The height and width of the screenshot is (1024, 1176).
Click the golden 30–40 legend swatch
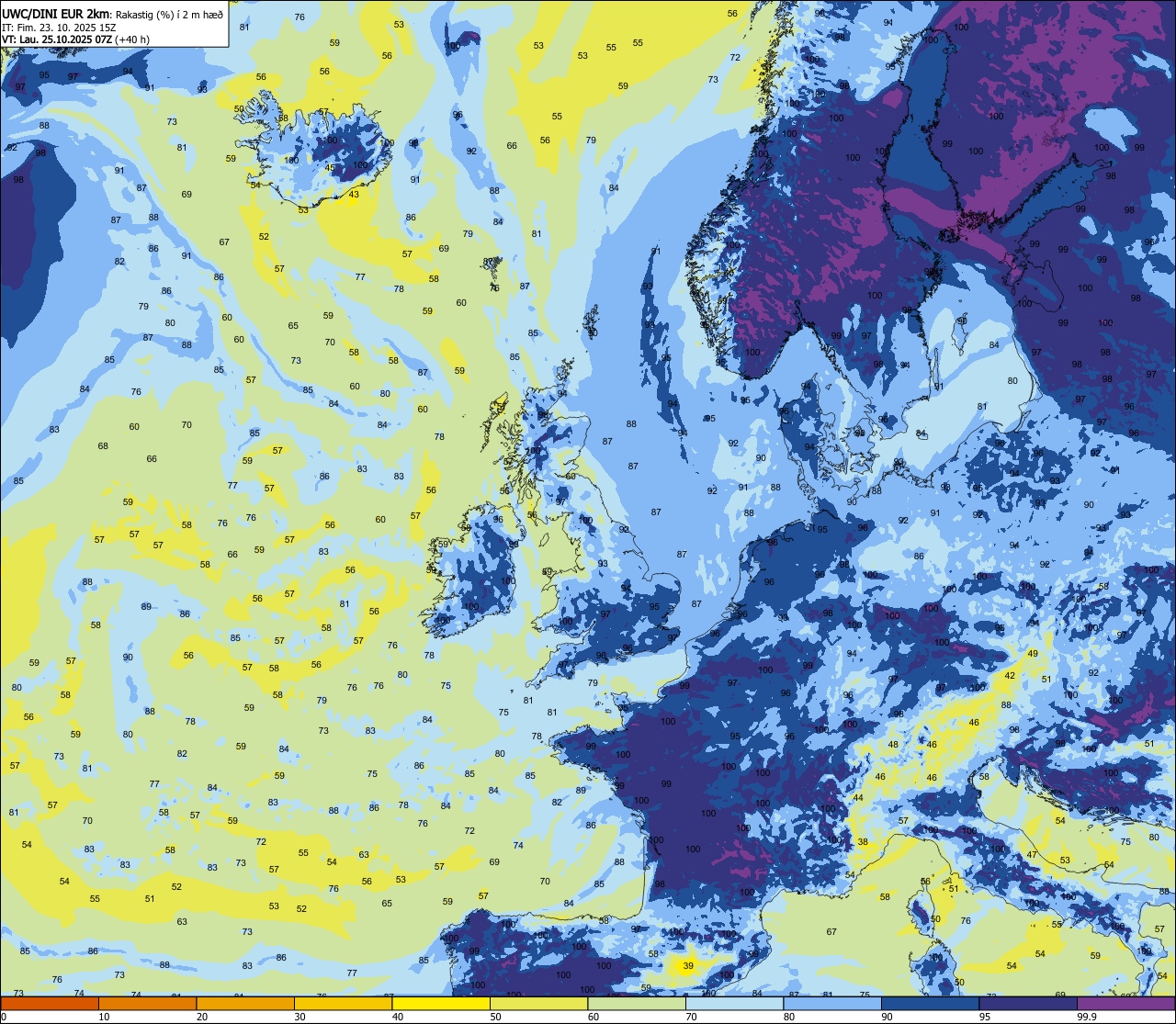pyautogui.click(x=343, y=1003)
